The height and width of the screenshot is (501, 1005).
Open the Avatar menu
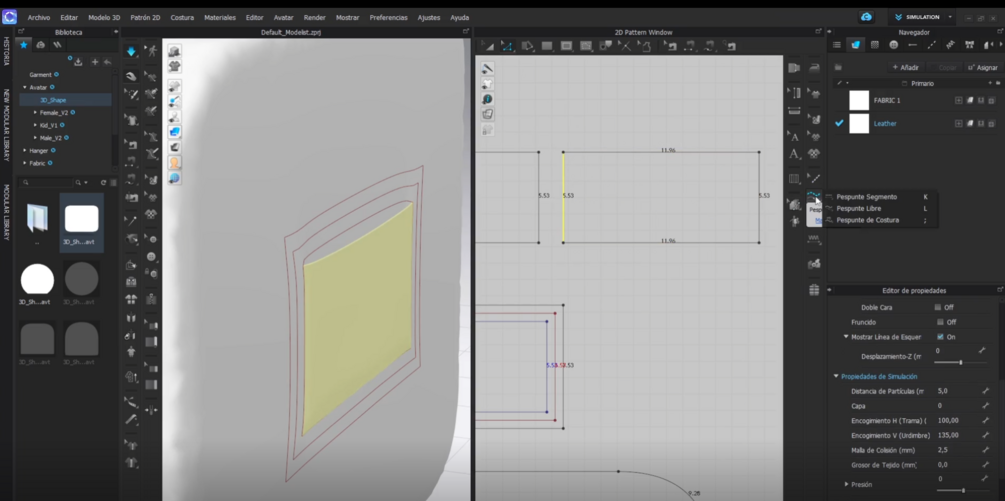[283, 17]
